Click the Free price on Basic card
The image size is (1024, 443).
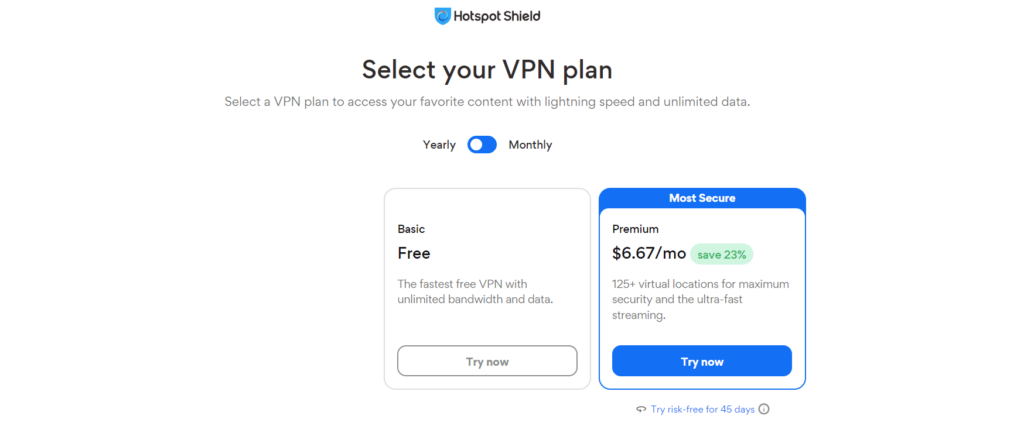click(x=414, y=254)
